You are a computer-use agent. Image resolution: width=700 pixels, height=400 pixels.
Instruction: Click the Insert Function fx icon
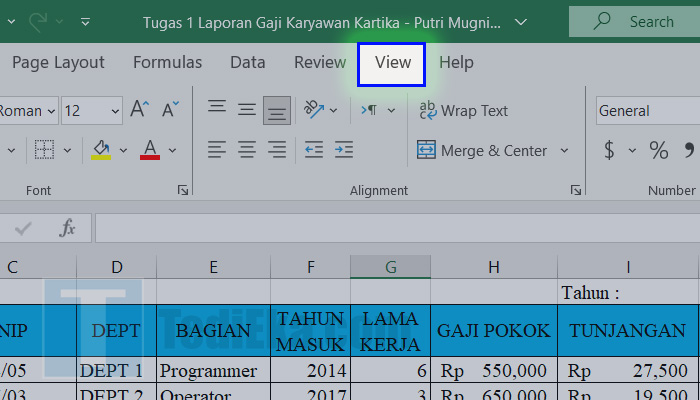[67, 228]
